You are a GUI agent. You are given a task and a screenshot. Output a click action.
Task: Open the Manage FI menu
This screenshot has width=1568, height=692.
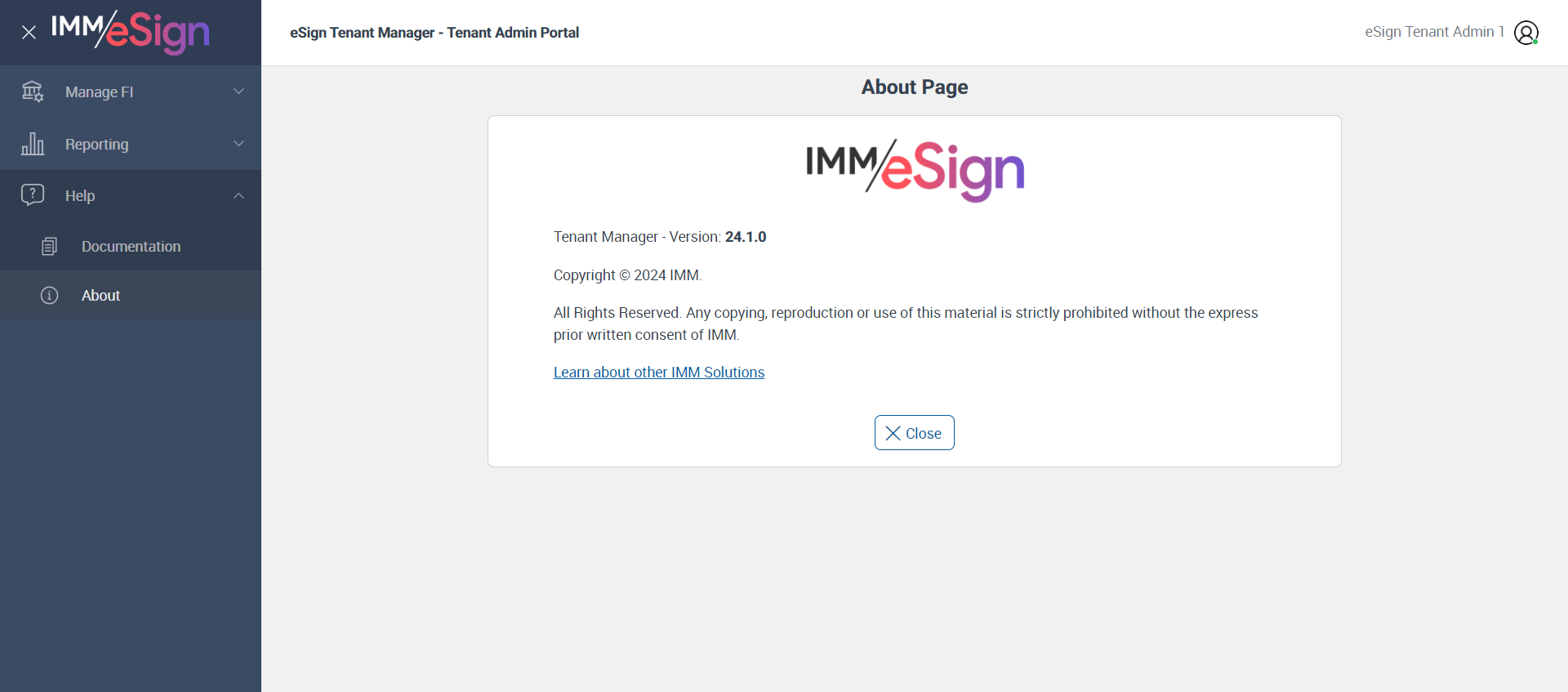(x=131, y=92)
